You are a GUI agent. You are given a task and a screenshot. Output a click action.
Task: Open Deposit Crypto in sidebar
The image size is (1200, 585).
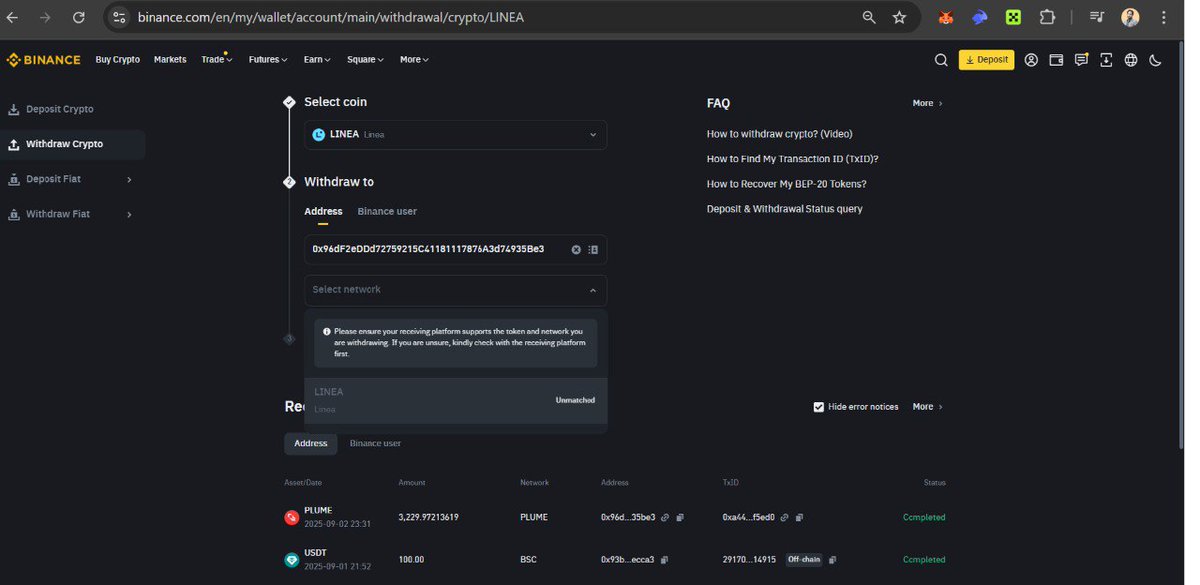pos(60,109)
